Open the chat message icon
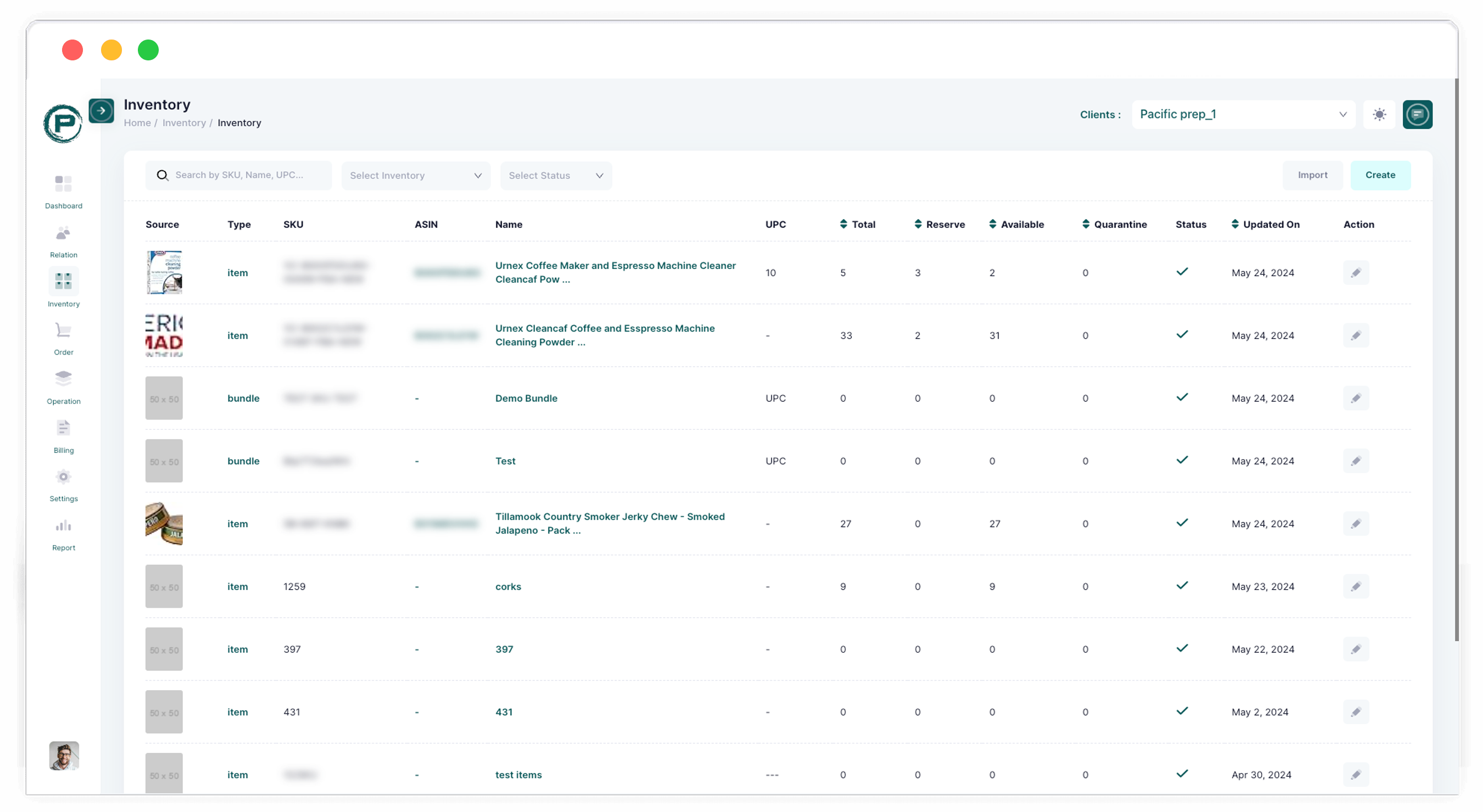Image resolution: width=1483 pixels, height=812 pixels. [1417, 115]
